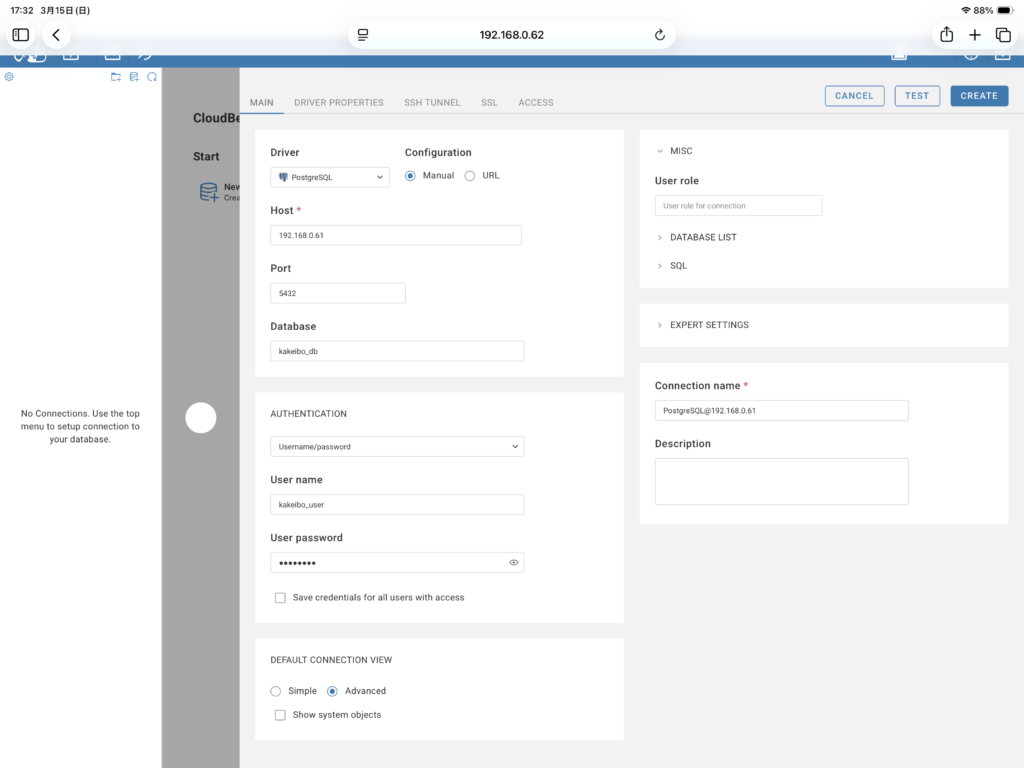Click the create new folder icon
This screenshot has height=768, width=1024.
[x=116, y=77]
